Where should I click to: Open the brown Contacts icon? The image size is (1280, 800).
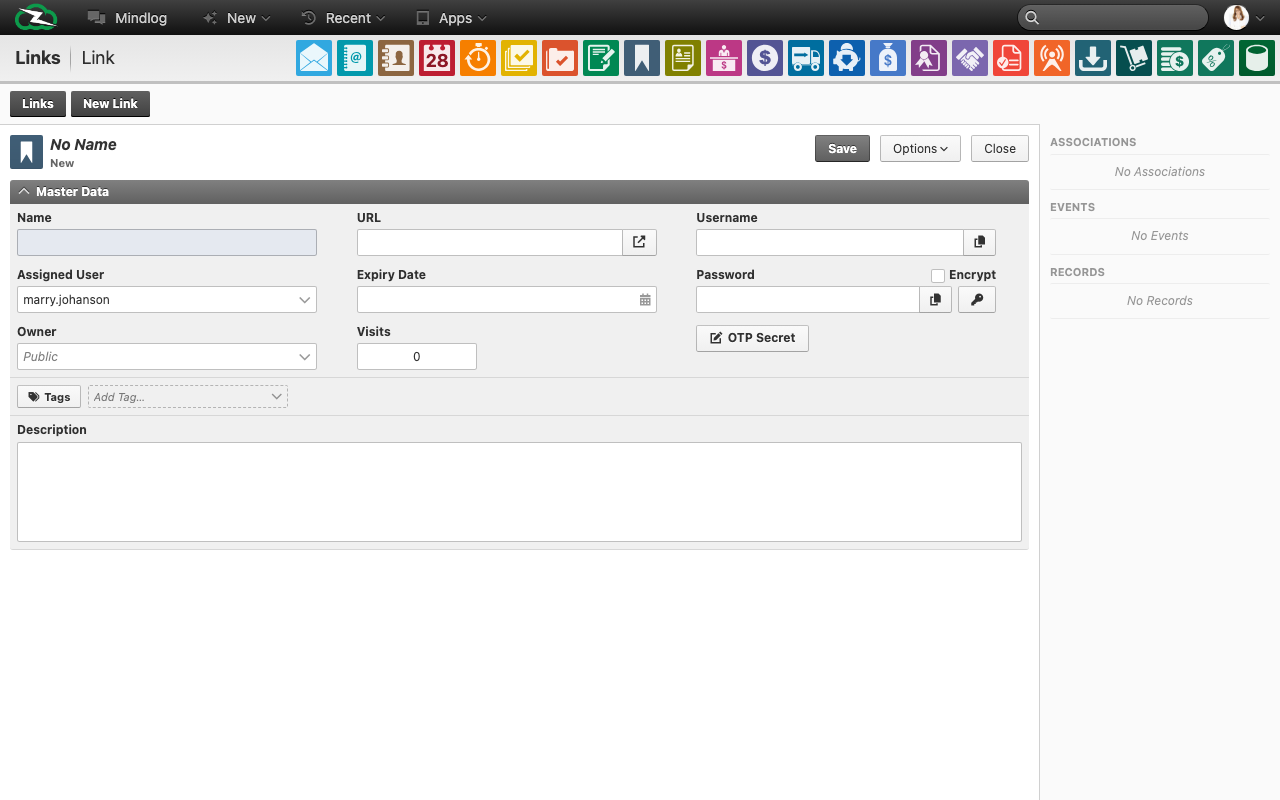coord(396,58)
